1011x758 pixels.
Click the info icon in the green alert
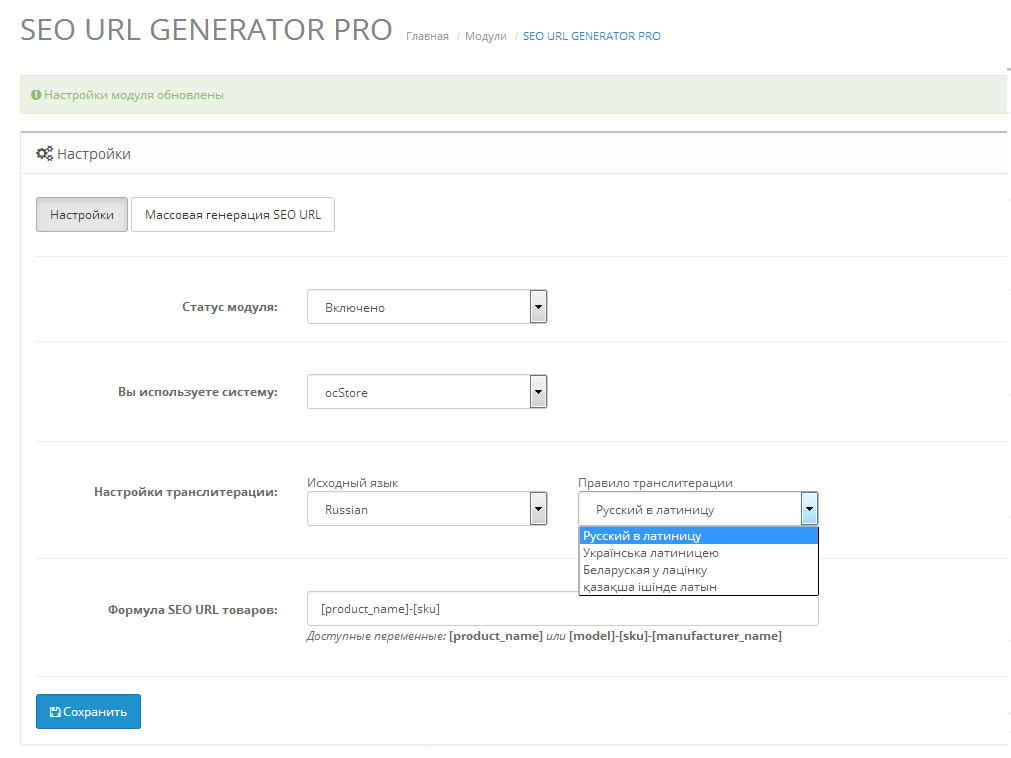36,92
